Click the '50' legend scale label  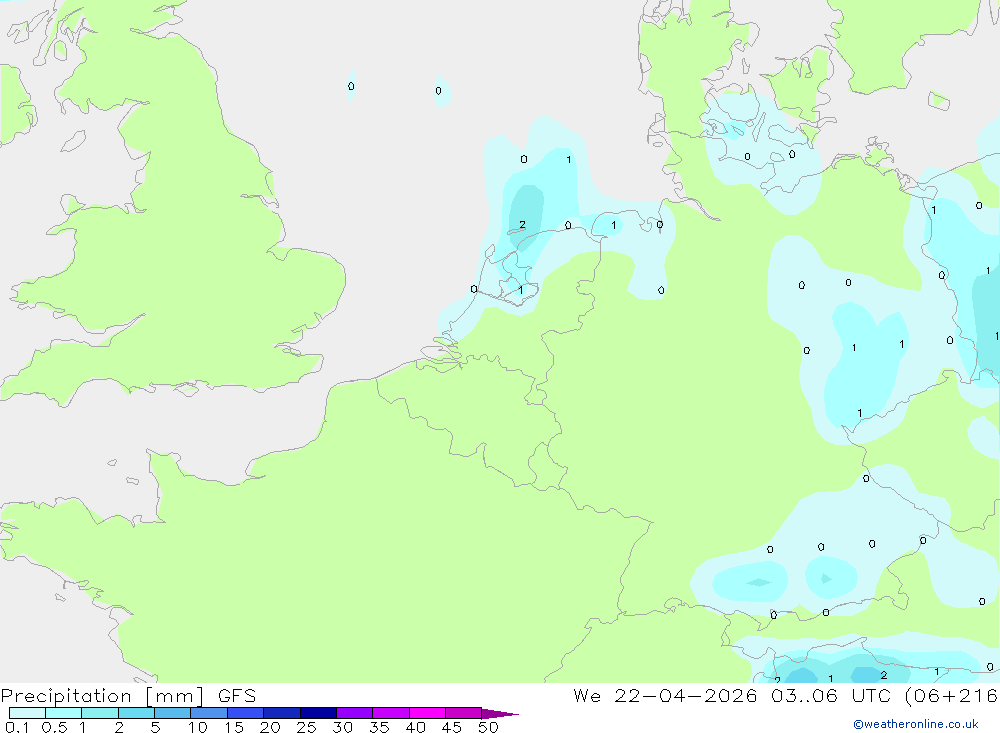(x=488, y=727)
